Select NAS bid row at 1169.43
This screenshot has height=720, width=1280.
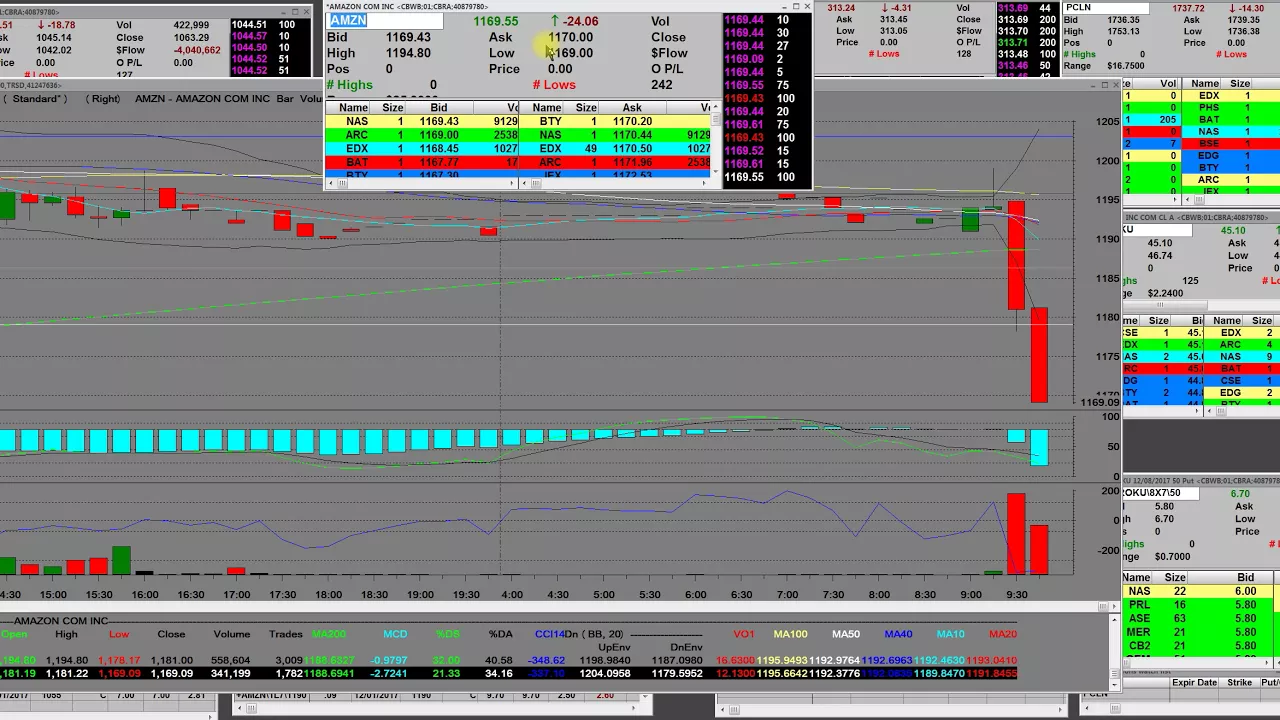[421, 121]
